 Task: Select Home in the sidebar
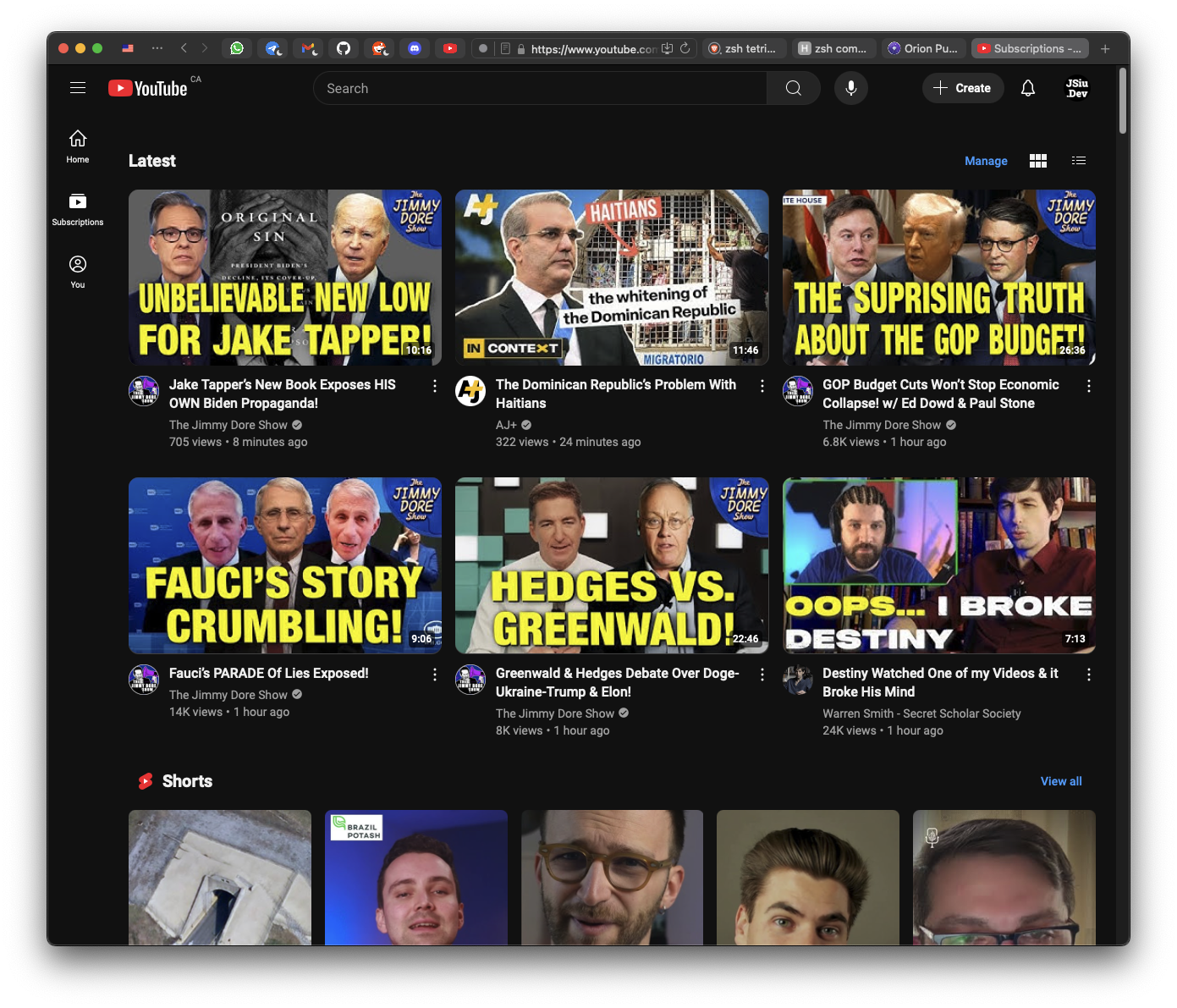[x=77, y=146]
